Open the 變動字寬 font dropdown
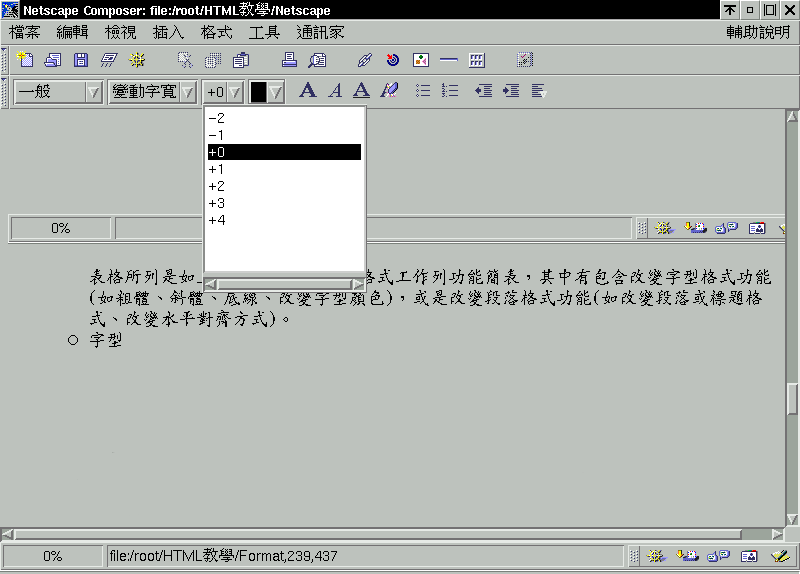 click(x=152, y=92)
